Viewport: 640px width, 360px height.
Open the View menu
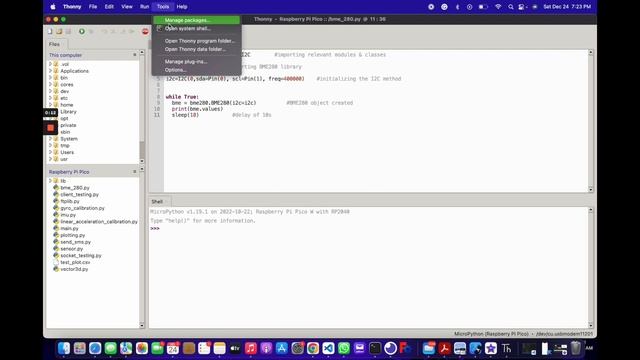point(127,7)
